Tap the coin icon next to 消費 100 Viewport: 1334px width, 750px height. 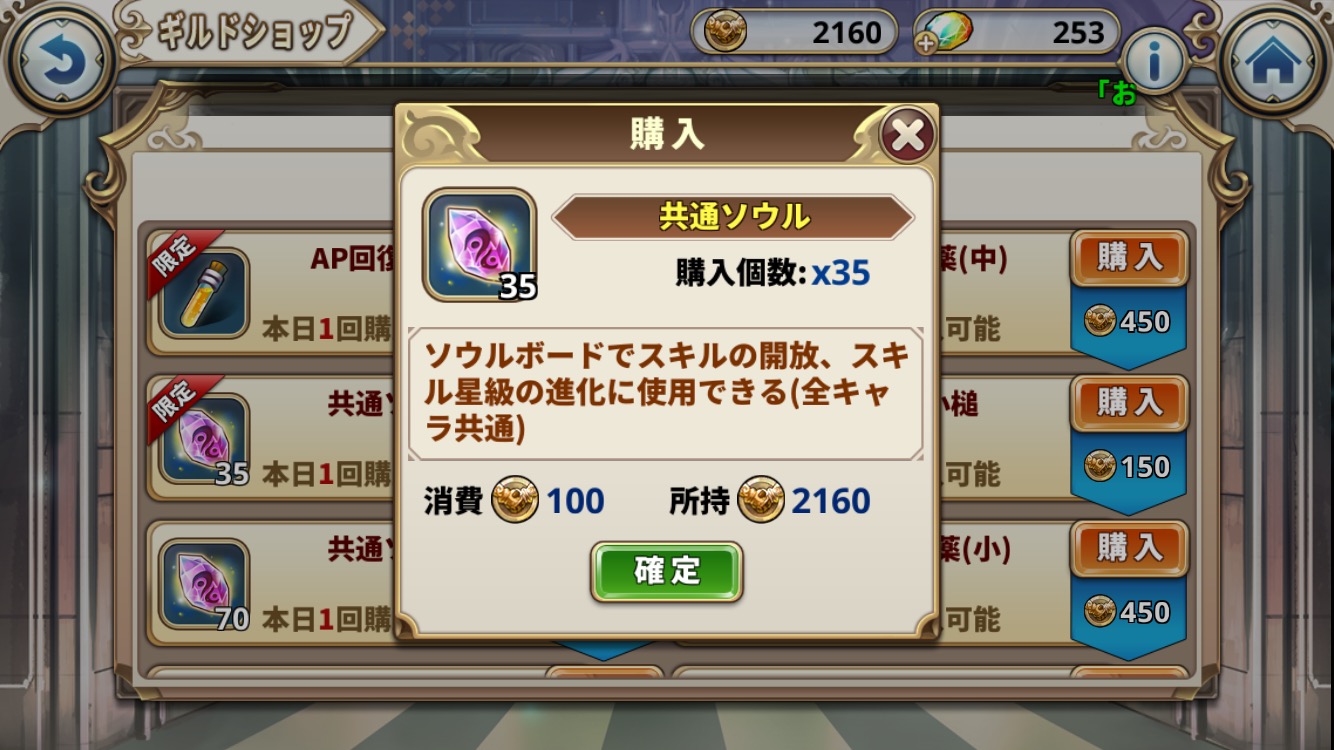click(x=514, y=500)
